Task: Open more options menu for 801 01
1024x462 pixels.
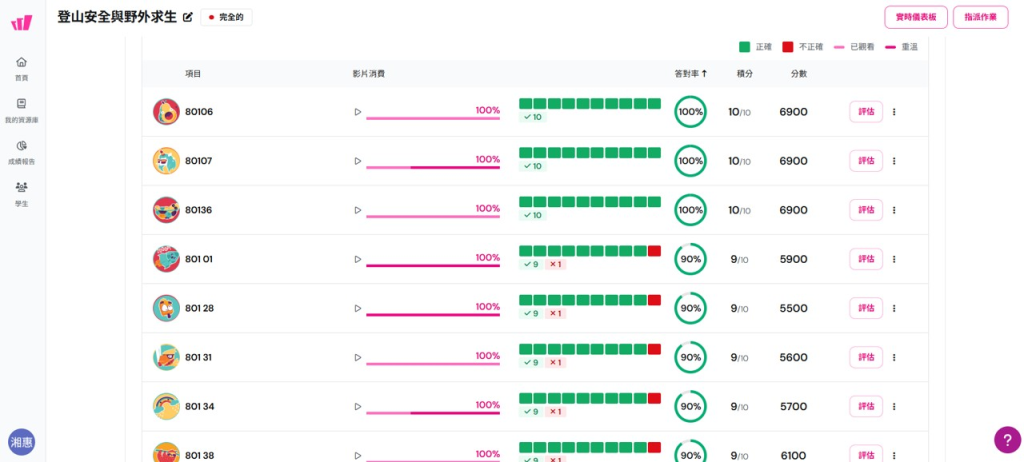Action: point(894,259)
